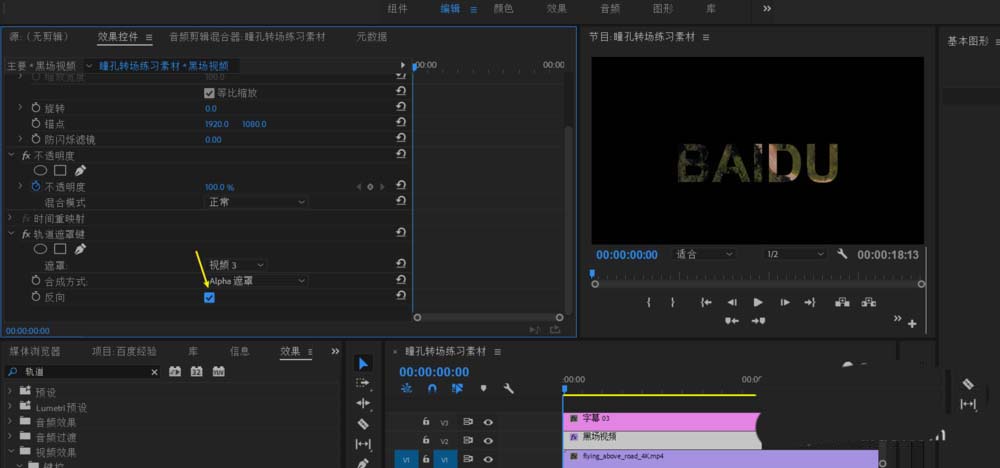This screenshot has width=1000, height=468.
Task: Switch to the 颜色 workspace tab
Action: [x=503, y=8]
